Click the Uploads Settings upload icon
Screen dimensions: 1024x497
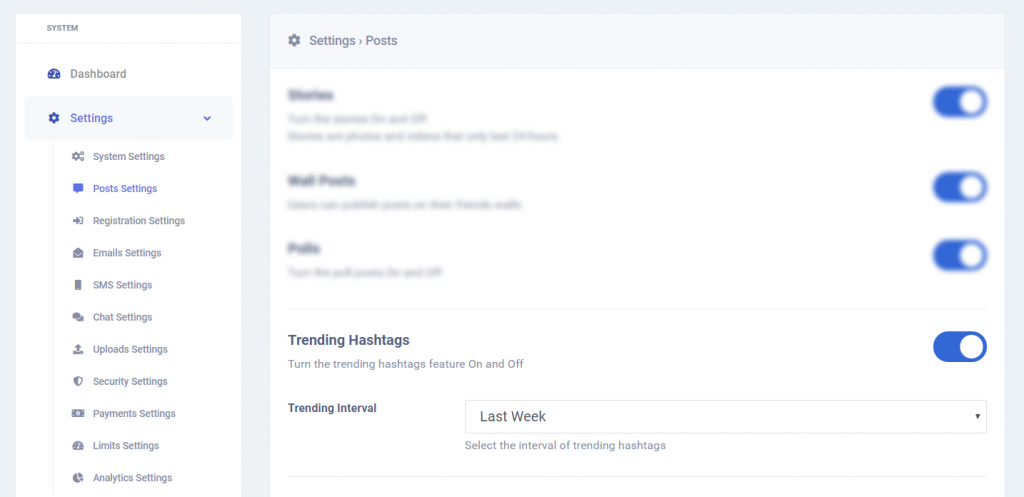click(x=78, y=349)
